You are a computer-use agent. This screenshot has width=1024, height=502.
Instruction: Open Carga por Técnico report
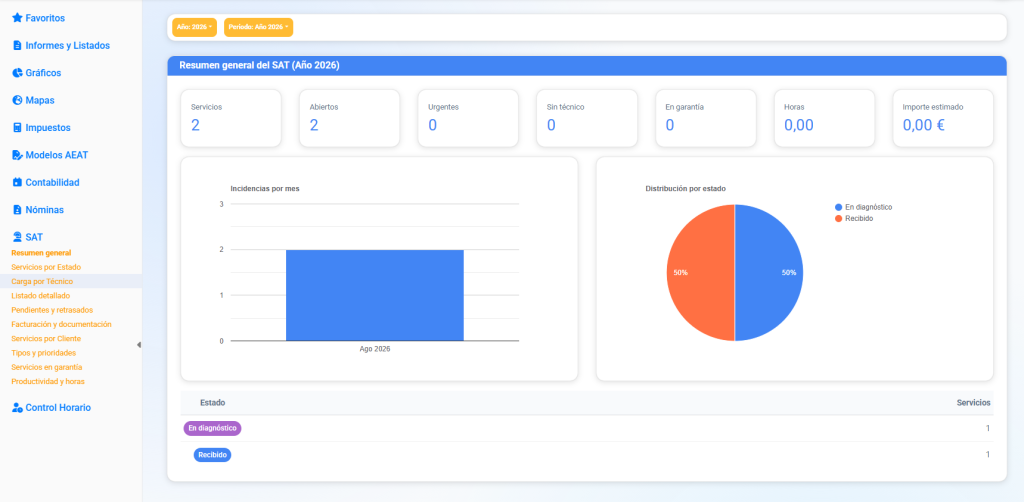pyautogui.click(x=42, y=281)
